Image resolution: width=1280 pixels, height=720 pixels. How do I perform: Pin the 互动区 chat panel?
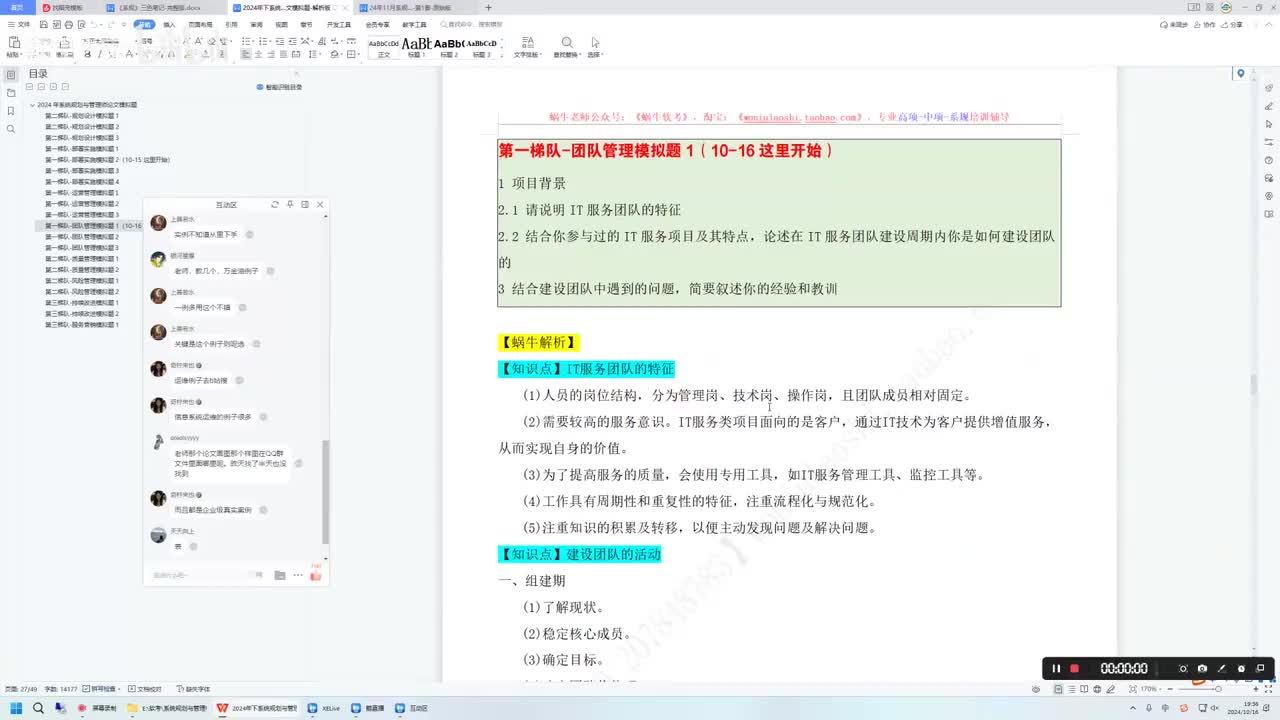pyautogui.click(x=290, y=204)
